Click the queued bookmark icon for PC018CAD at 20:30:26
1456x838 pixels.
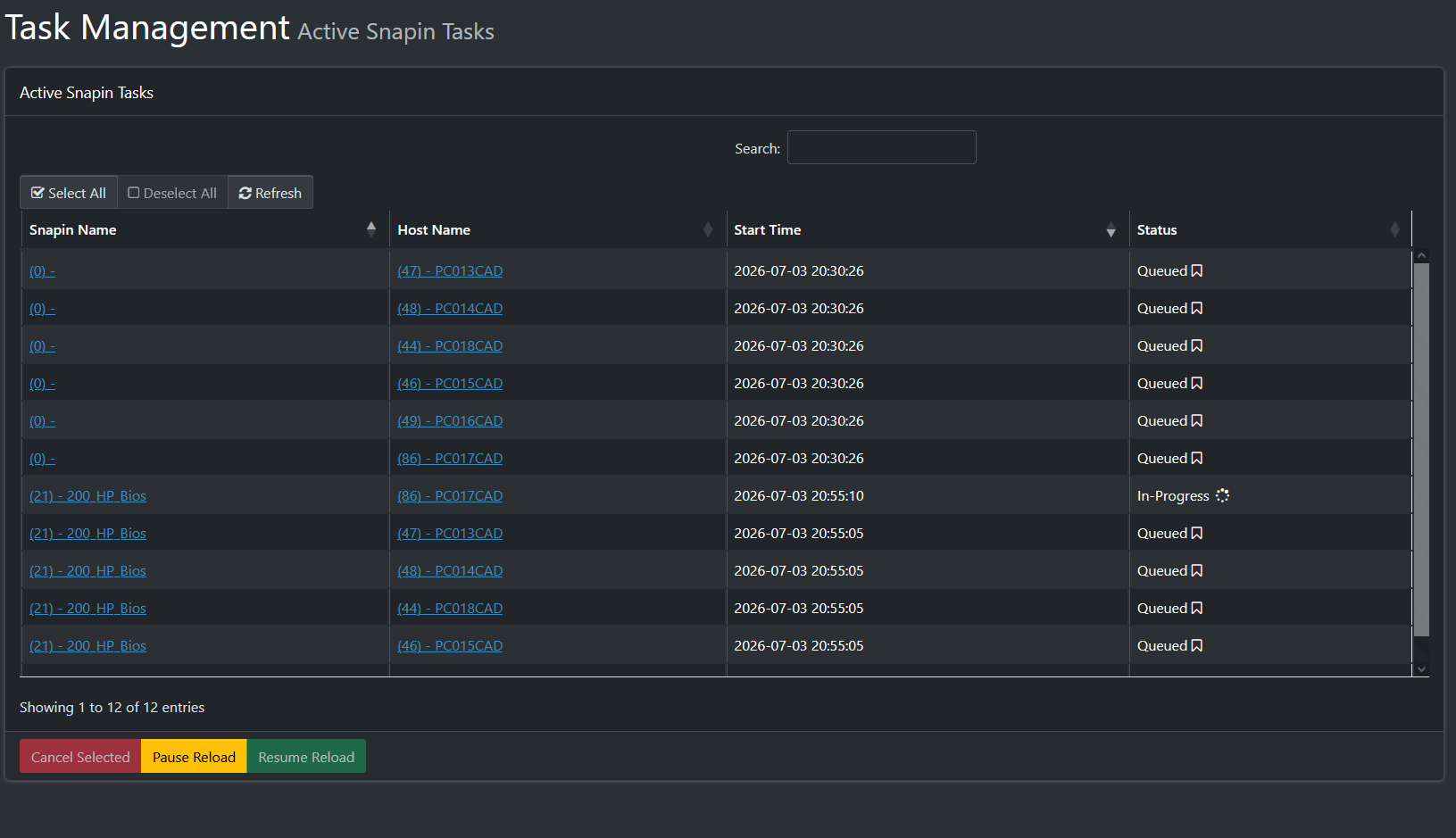click(x=1197, y=345)
